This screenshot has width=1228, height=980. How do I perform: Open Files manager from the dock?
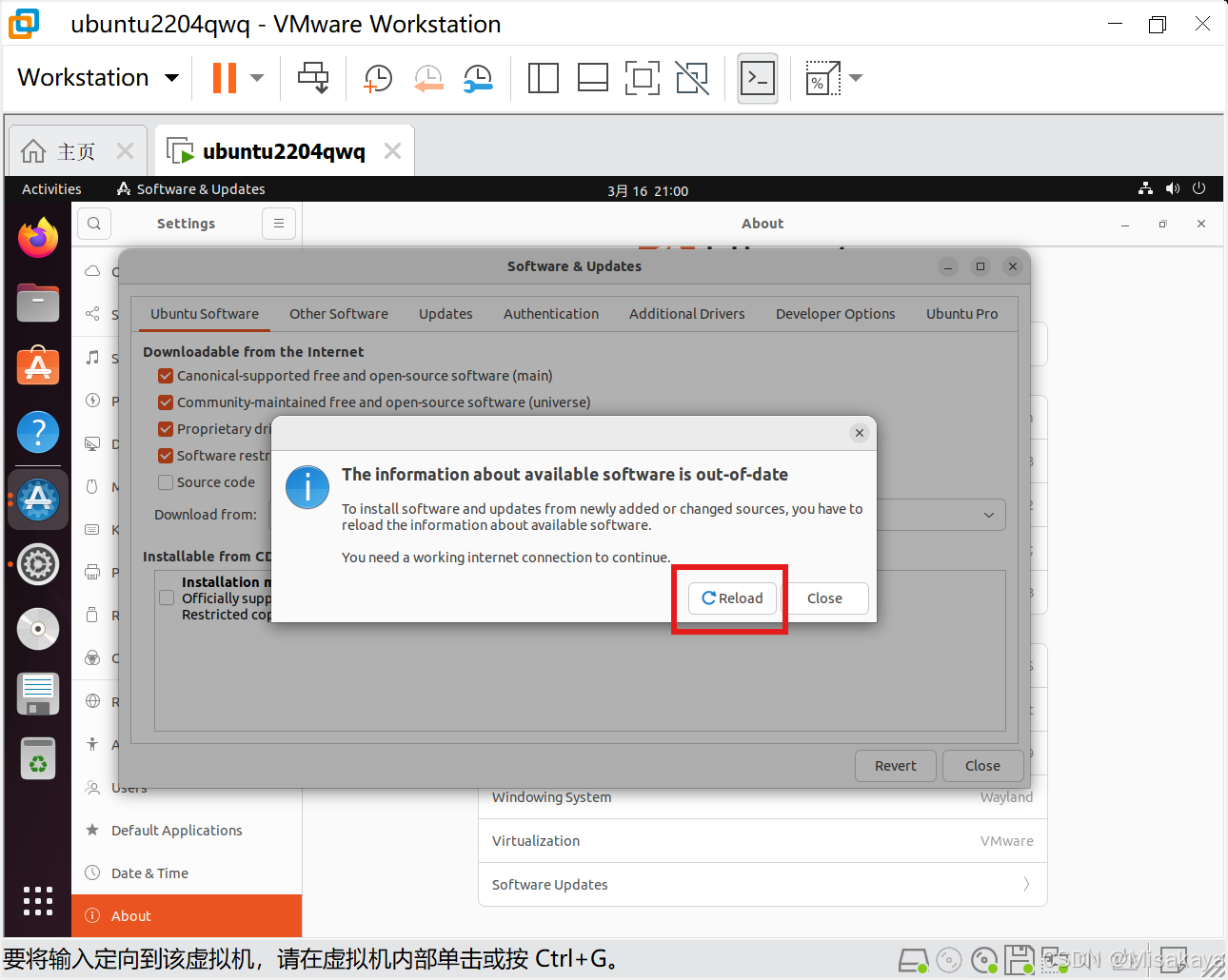click(38, 303)
